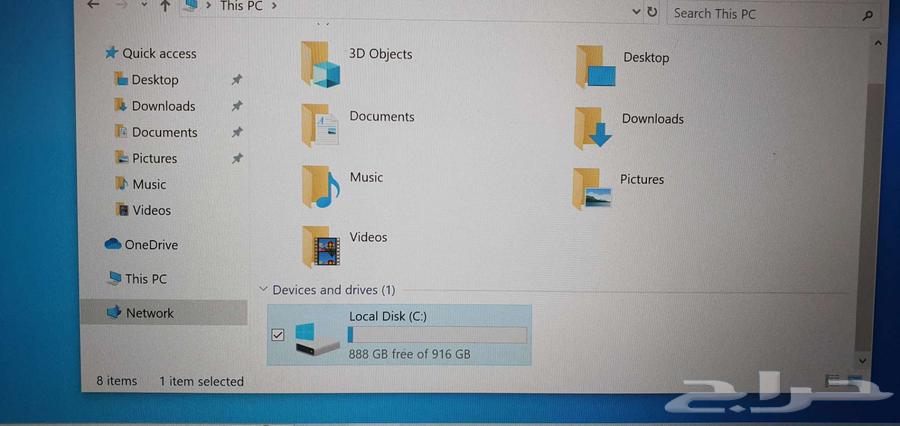The height and width of the screenshot is (426, 900).
Task: Click the This PC computer icon in sidebar
Action: coord(114,278)
